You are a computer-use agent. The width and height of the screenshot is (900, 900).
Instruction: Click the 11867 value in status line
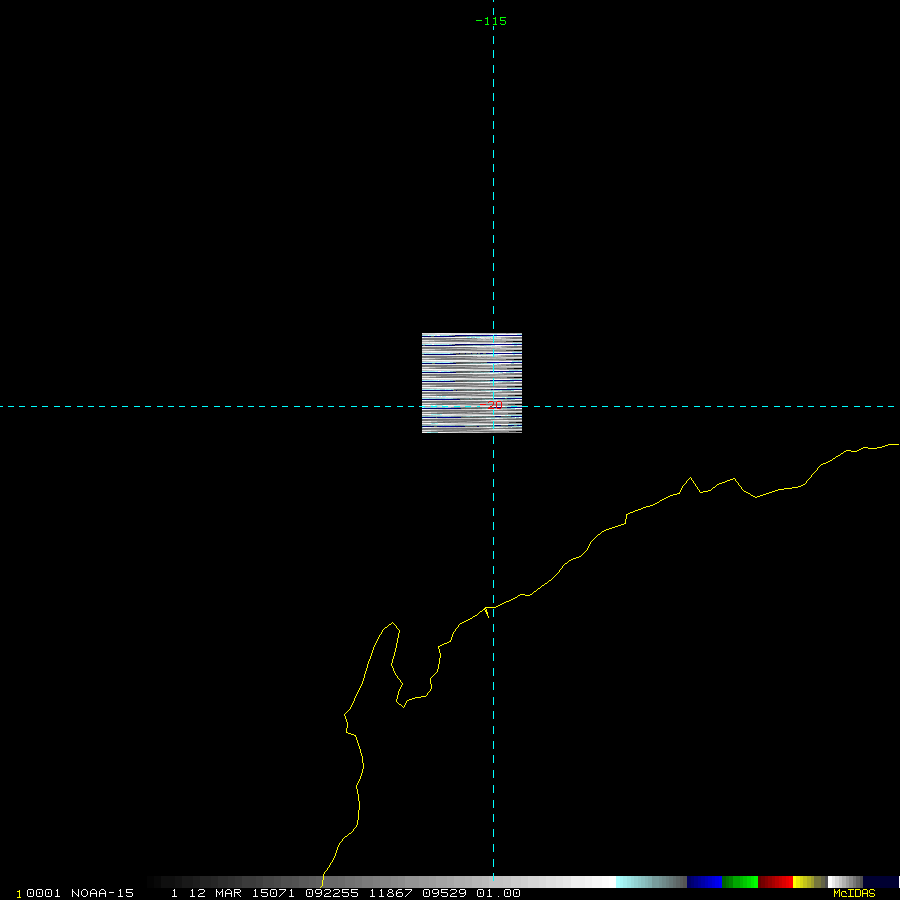point(389,893)
